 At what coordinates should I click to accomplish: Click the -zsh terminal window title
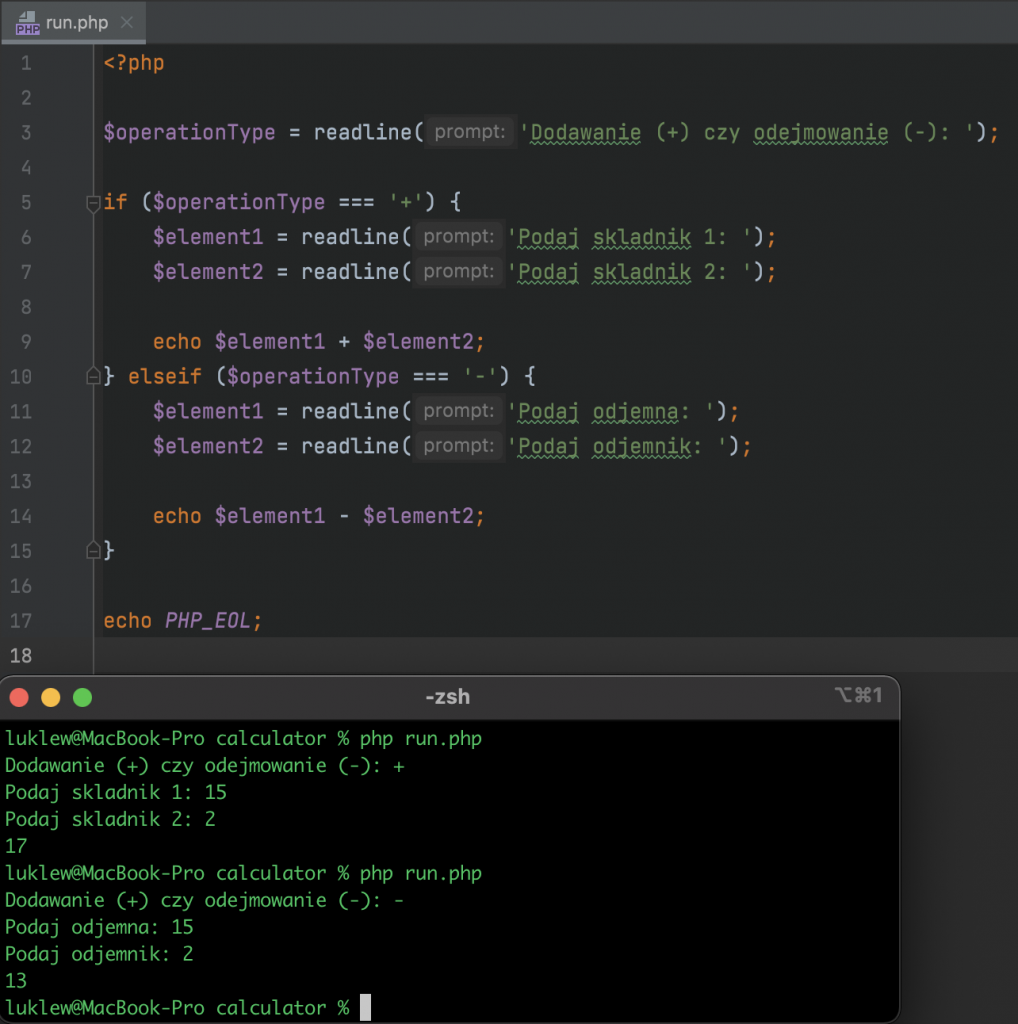448,697
